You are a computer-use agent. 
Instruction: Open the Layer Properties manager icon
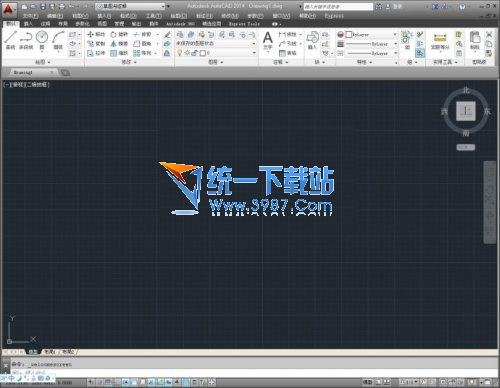tap(180, 34)
